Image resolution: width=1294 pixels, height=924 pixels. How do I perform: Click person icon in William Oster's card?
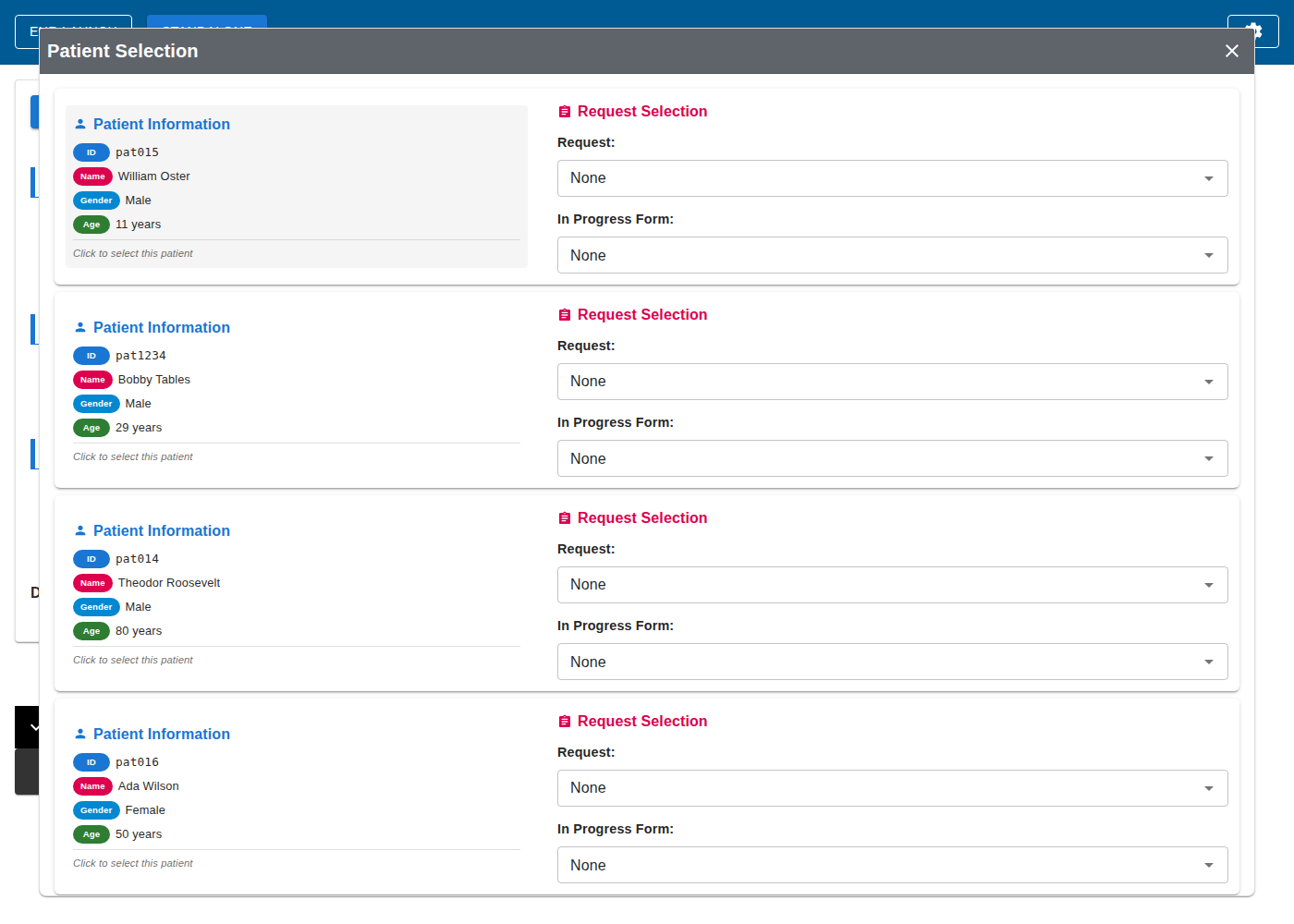(x=80, y=124)
